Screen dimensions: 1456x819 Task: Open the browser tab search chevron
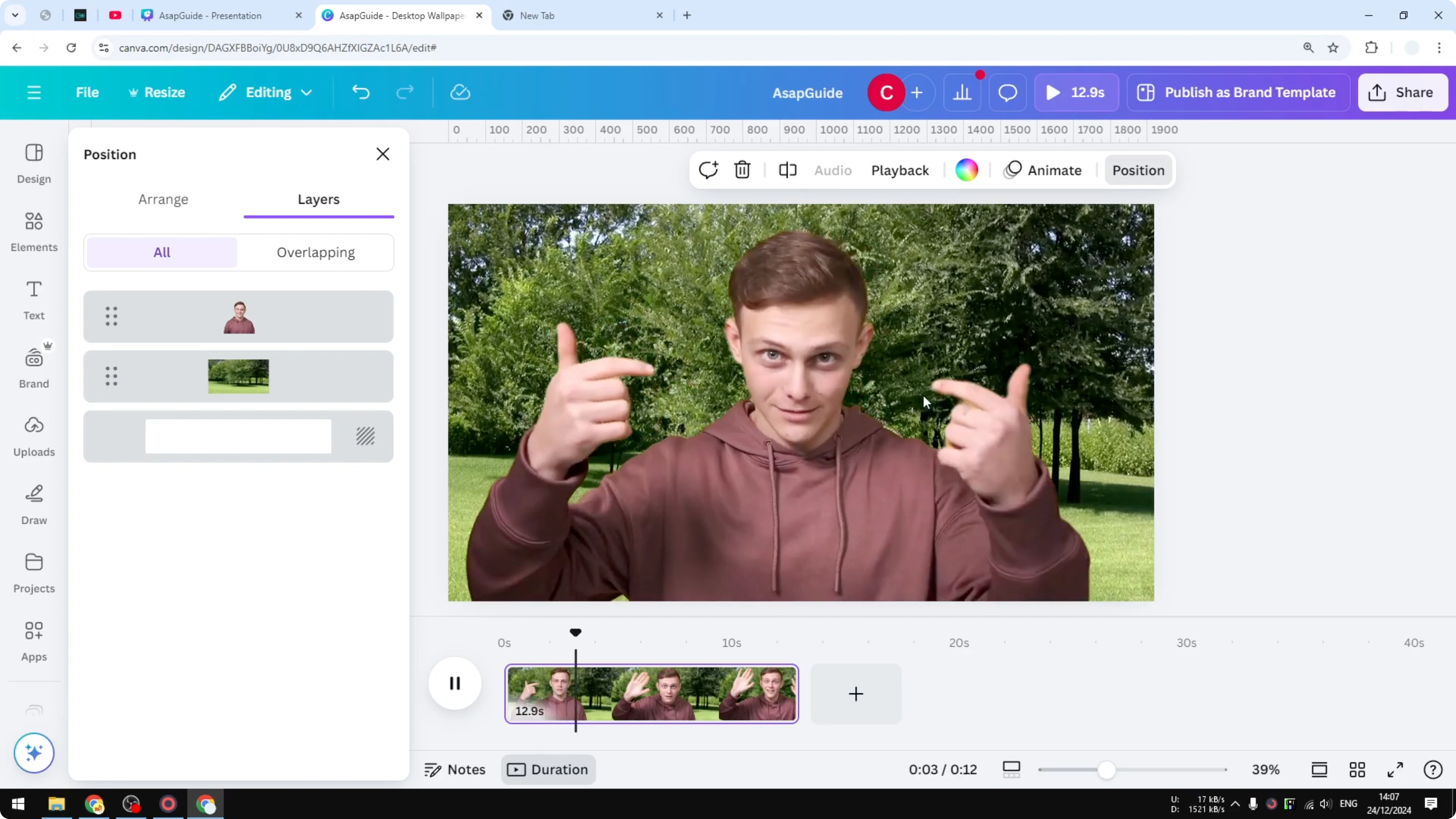15,15
